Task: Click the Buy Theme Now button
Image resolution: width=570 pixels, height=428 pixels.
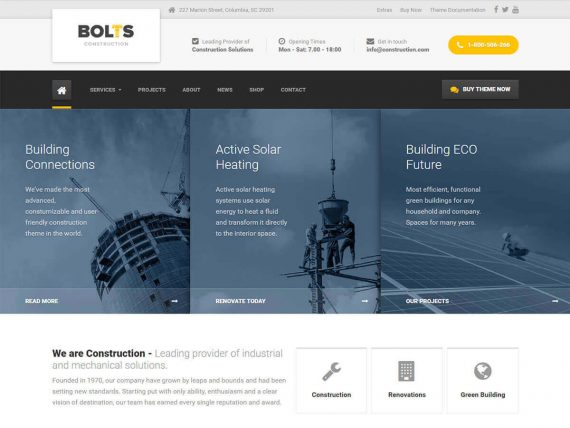Action: pyautogui.click(x=480, y=89)
